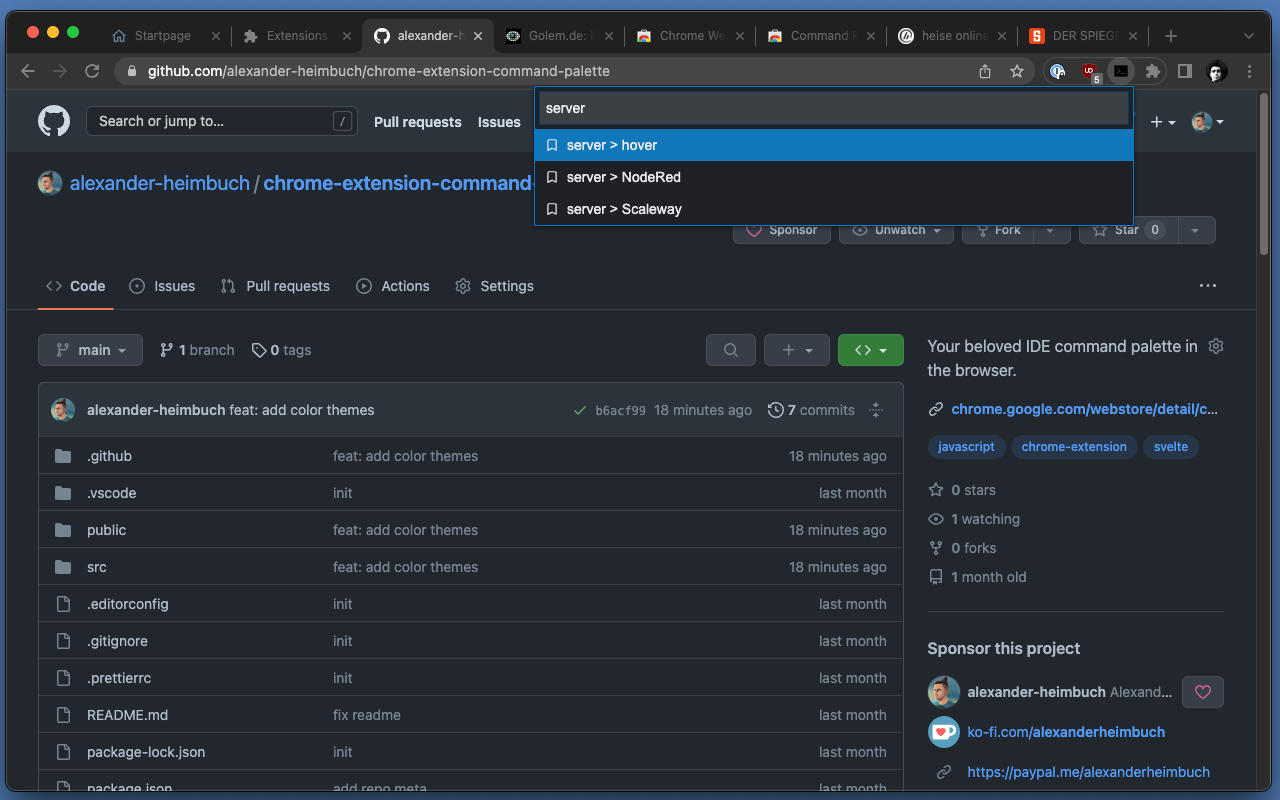Click the svelte topic tag
This screenshot has height=800, width=1280.
tap(1171, 447)
